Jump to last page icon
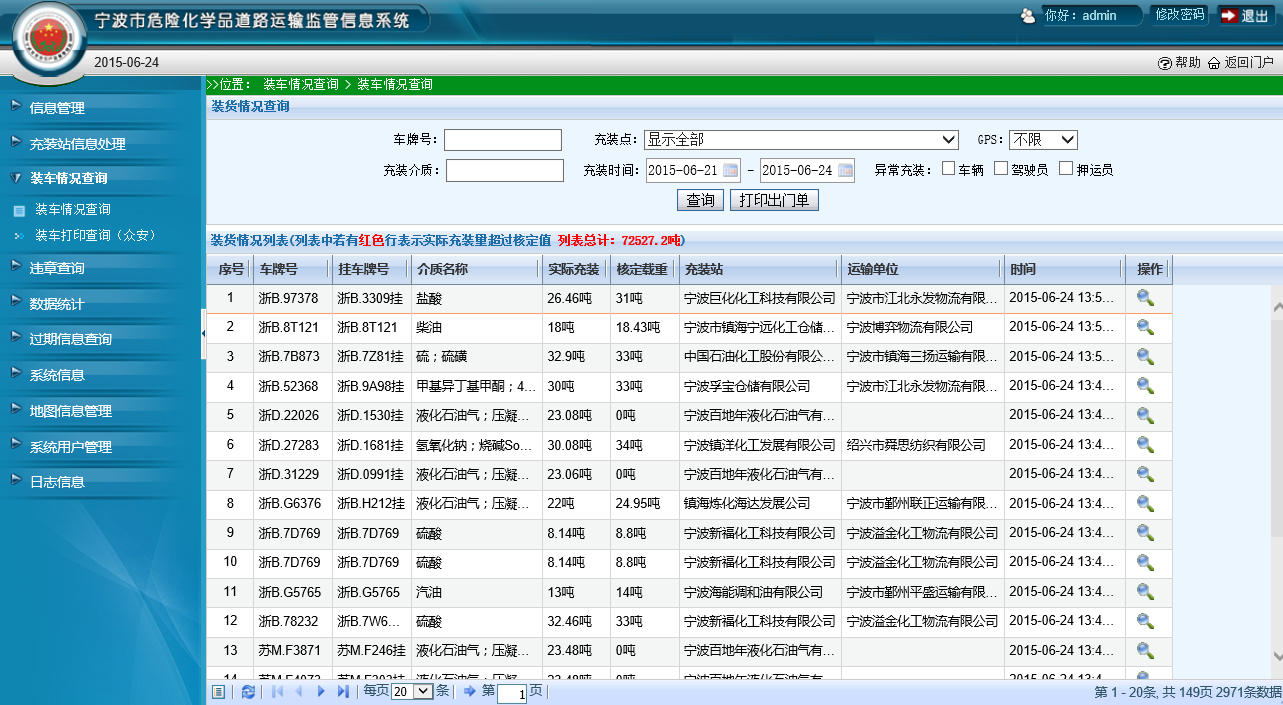The width and height of the screenshot is (1283, 705). (343, 692)
